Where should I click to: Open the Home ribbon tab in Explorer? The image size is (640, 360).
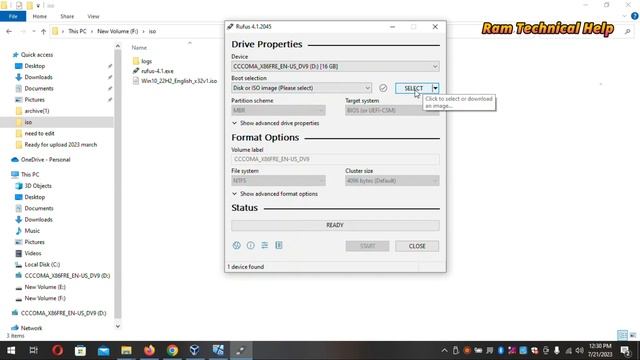[40, 16]
